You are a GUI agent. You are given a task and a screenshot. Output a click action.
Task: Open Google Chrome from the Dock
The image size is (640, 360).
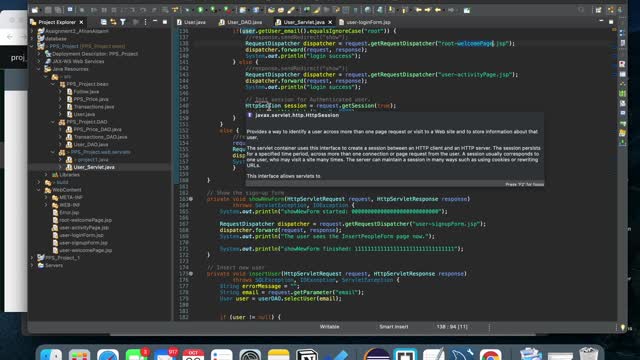click(491, 354)
